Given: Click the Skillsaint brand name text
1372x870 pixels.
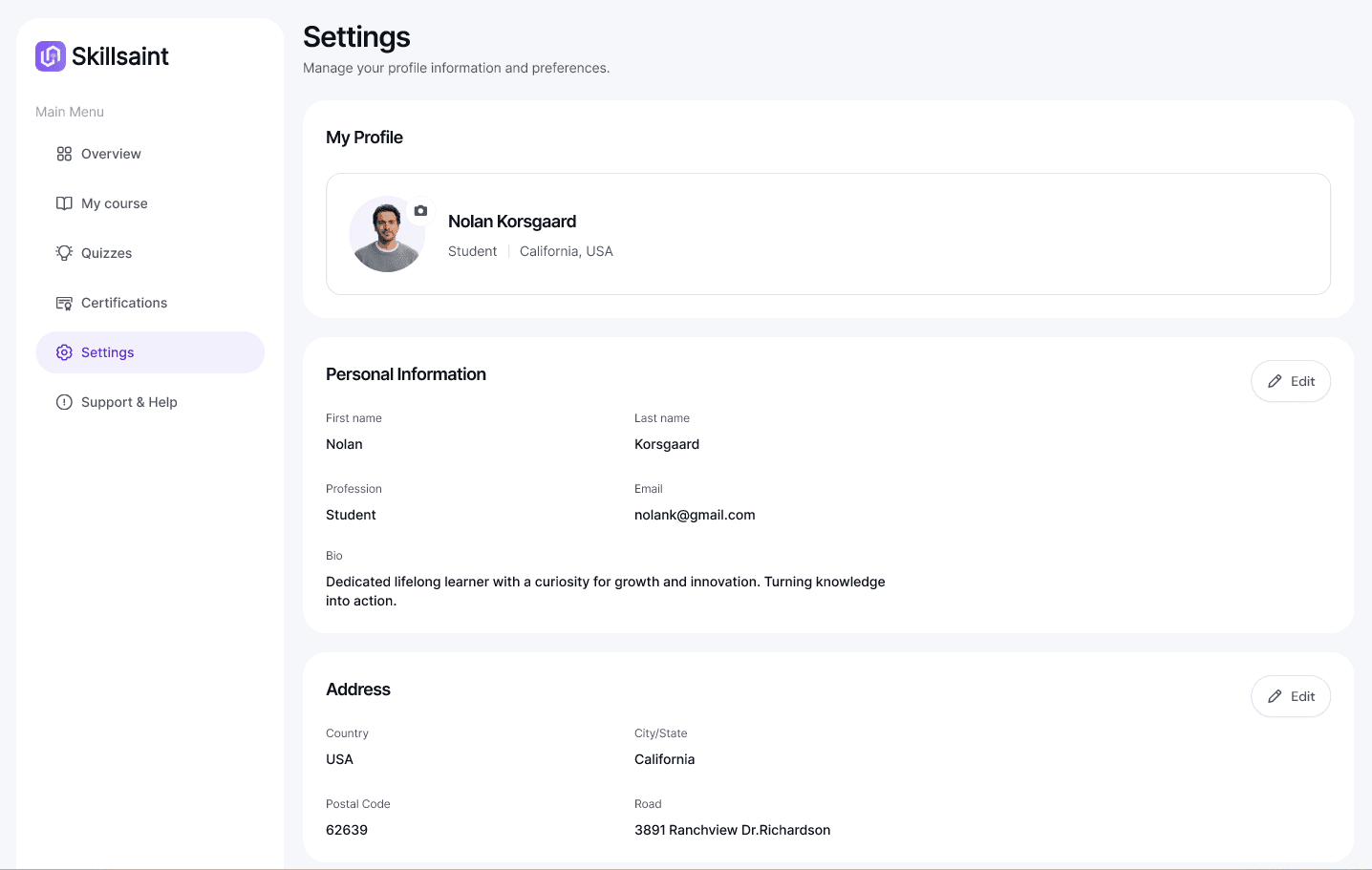Looking at the screenshot, I should 120,56.
